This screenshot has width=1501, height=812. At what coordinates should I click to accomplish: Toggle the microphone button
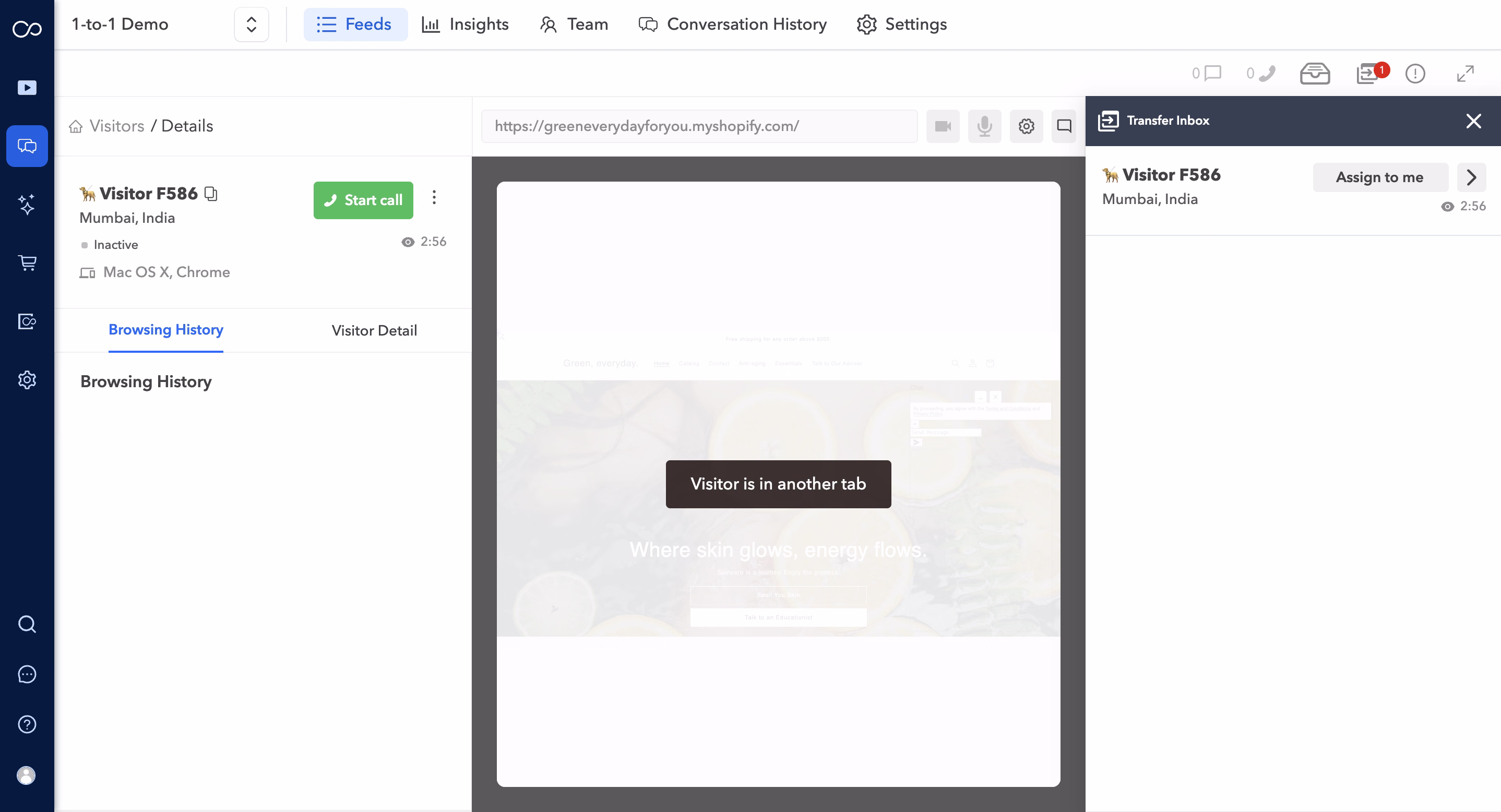984,126
